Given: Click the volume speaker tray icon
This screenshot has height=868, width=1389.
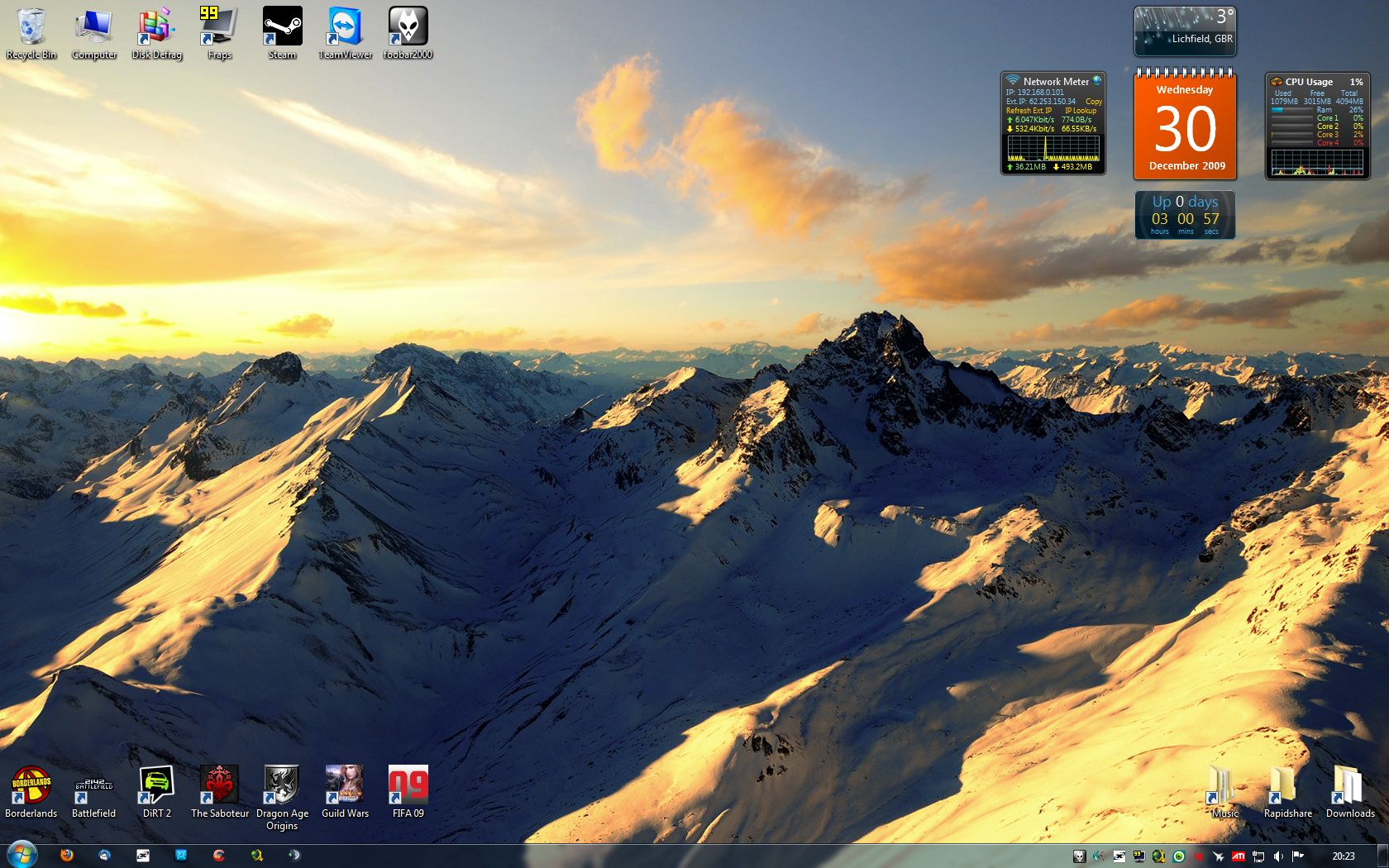Looking at the screenshot, I should coord(1278,856).
